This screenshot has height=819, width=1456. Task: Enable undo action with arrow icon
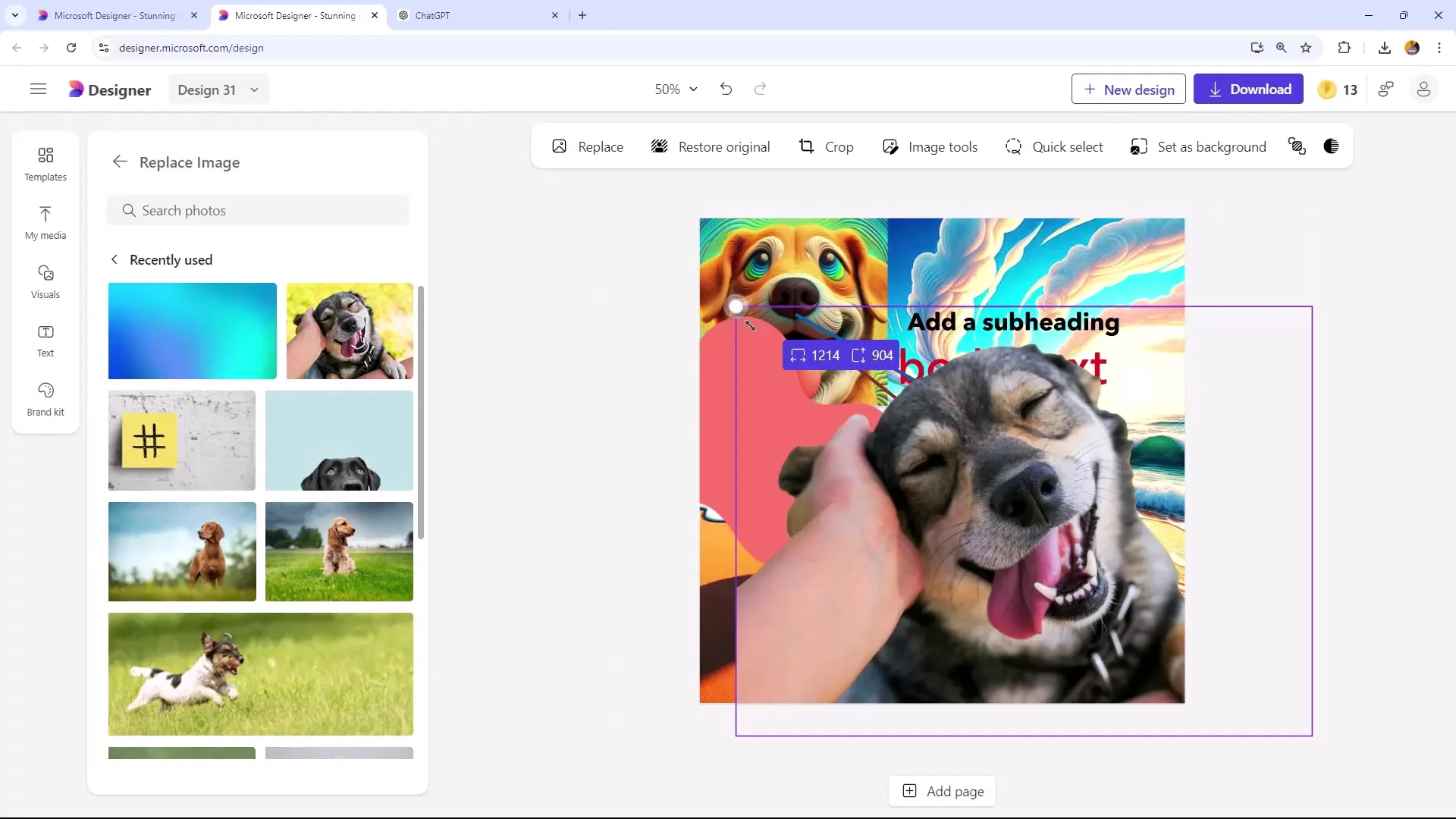pos(727,89)
